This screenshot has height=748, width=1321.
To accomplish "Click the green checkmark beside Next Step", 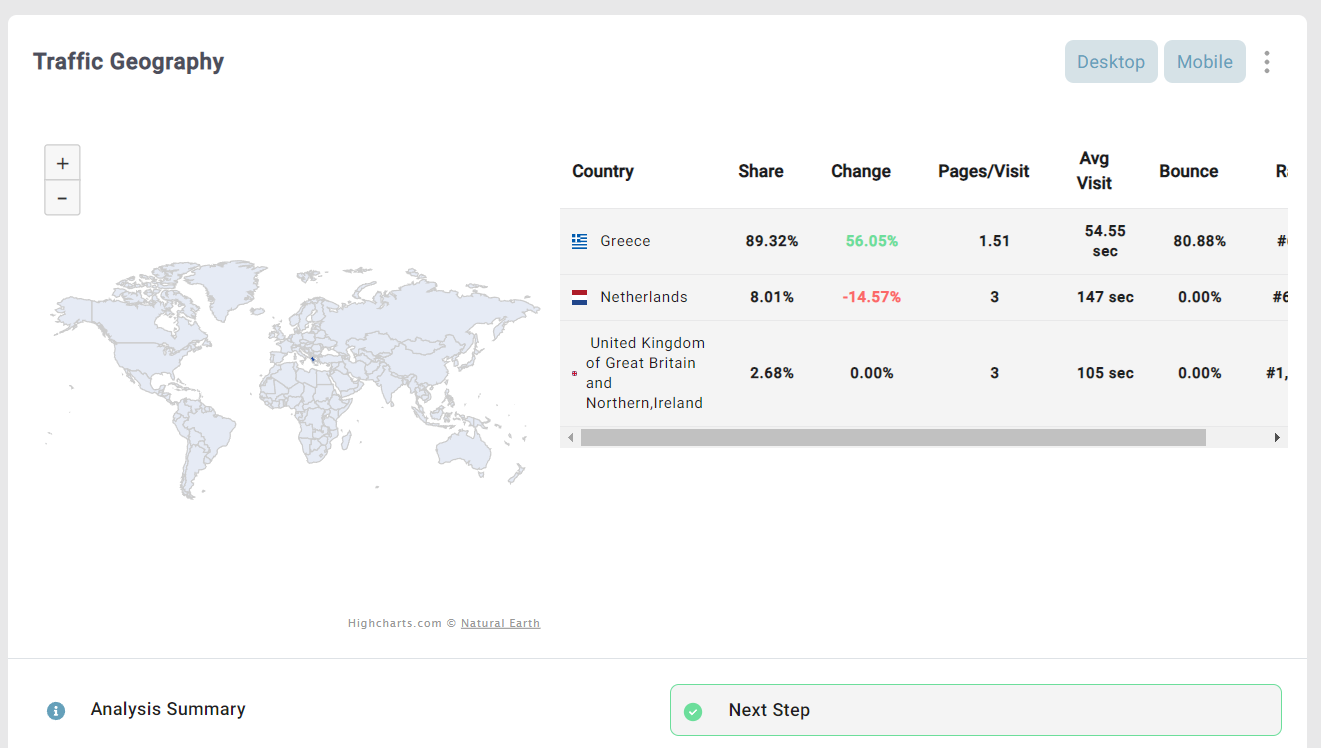I will pyautogui.click(x=693, y=711).
